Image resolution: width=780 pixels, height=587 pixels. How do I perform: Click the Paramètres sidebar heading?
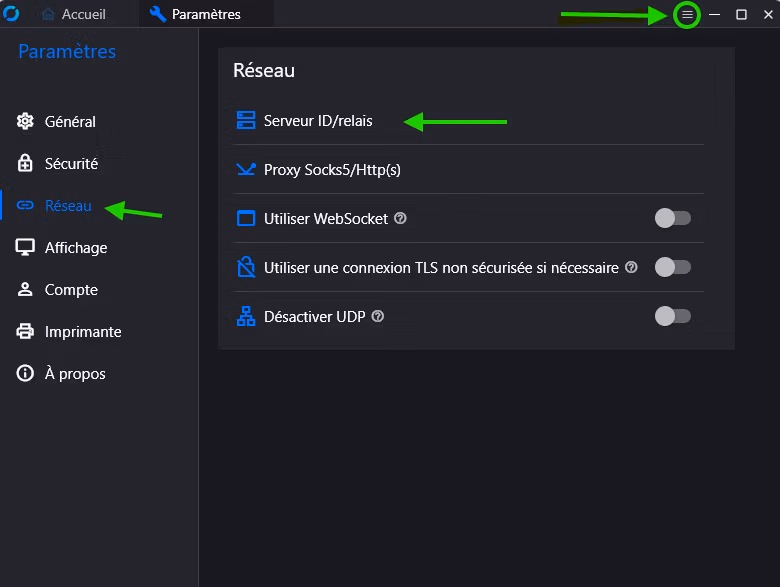[x=67, y=51]
